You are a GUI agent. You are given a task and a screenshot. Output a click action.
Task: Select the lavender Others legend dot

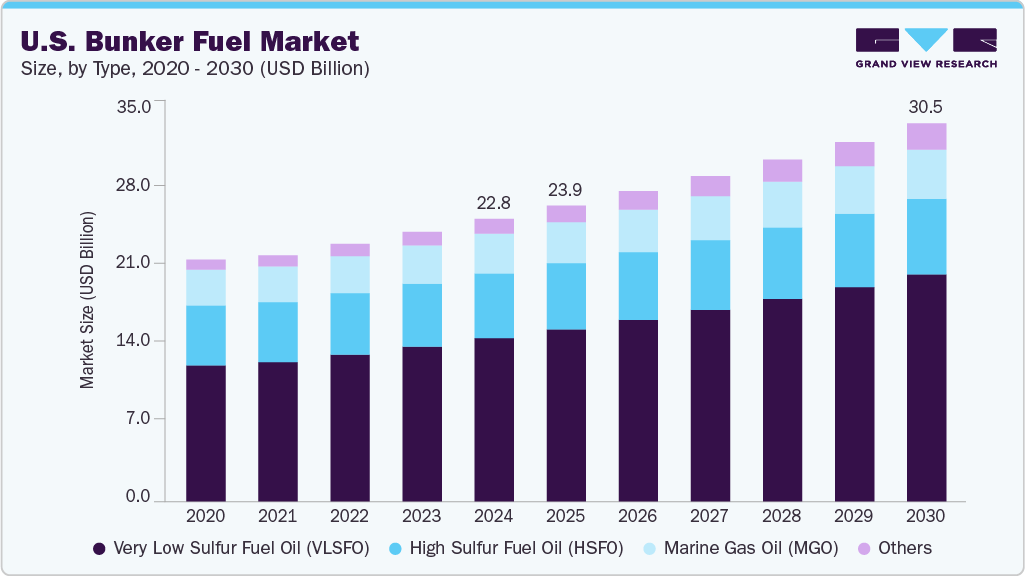pyautogui.click(x=862, y=548)
